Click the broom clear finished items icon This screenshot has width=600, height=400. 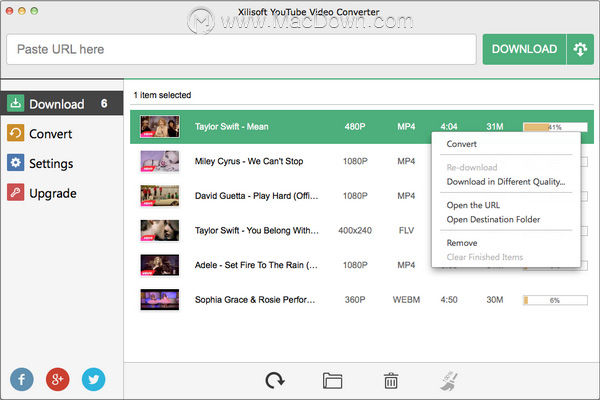(x=449, y=380)
